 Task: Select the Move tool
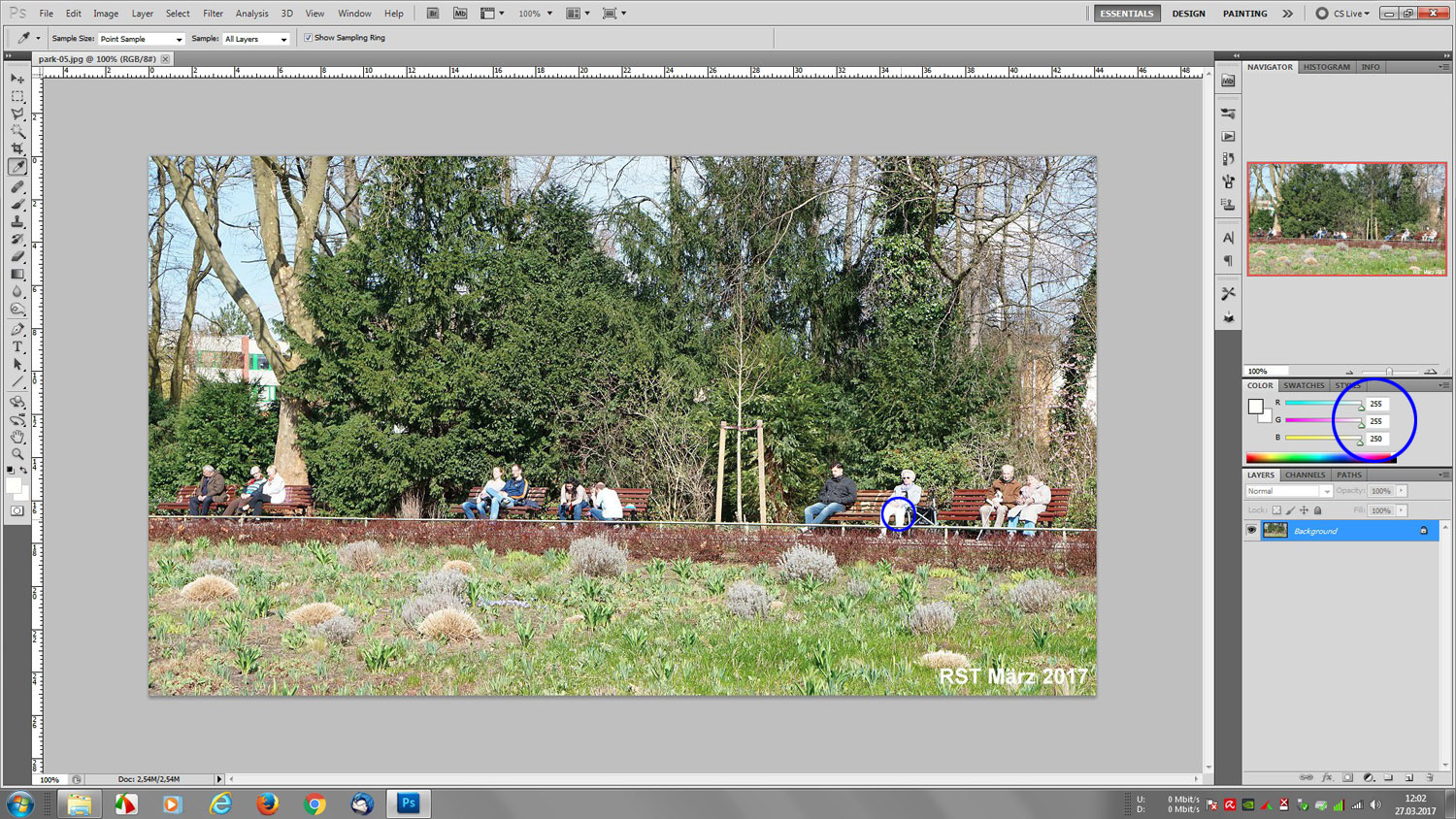coord(17,80)
